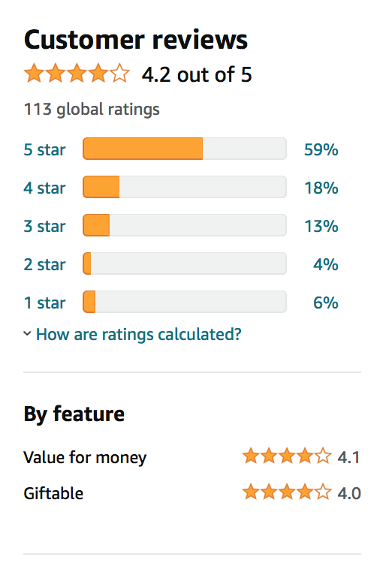Filter reviews by 1 star link

[x=45, y=303]
